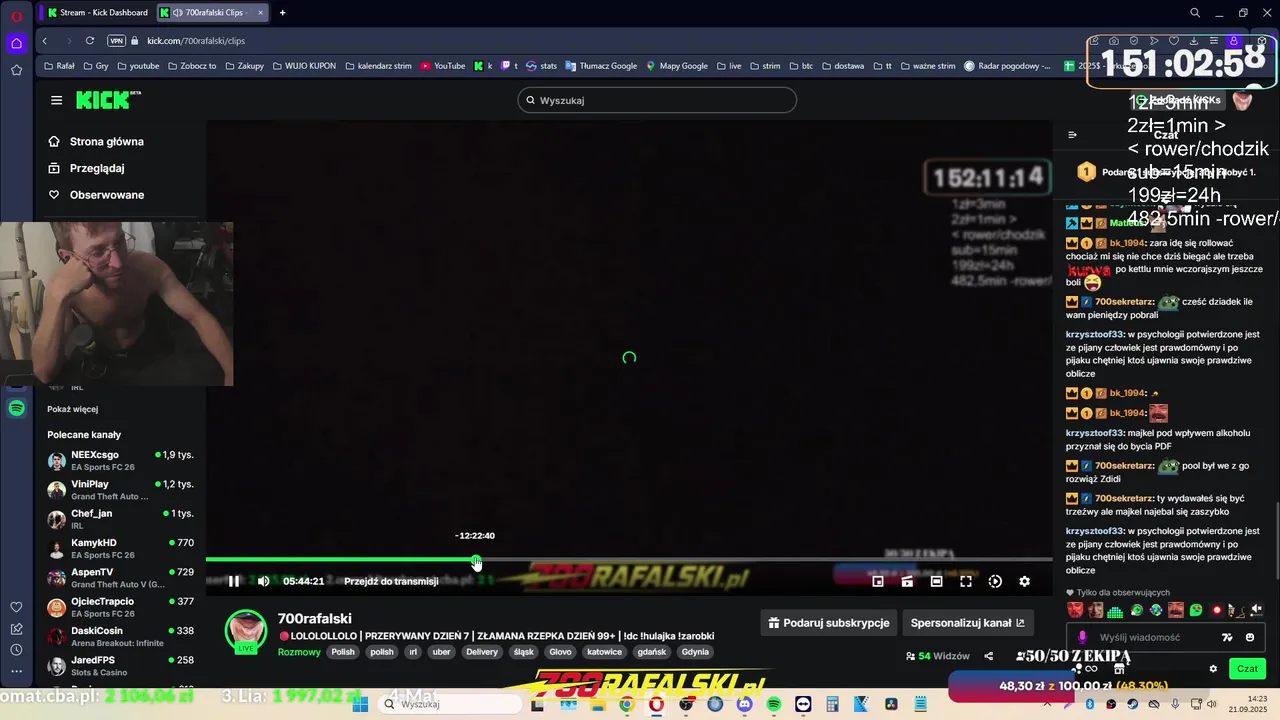Click Spersonalizuj kanał button
This screenshot has width=1280, height=720.
point(967,623)
